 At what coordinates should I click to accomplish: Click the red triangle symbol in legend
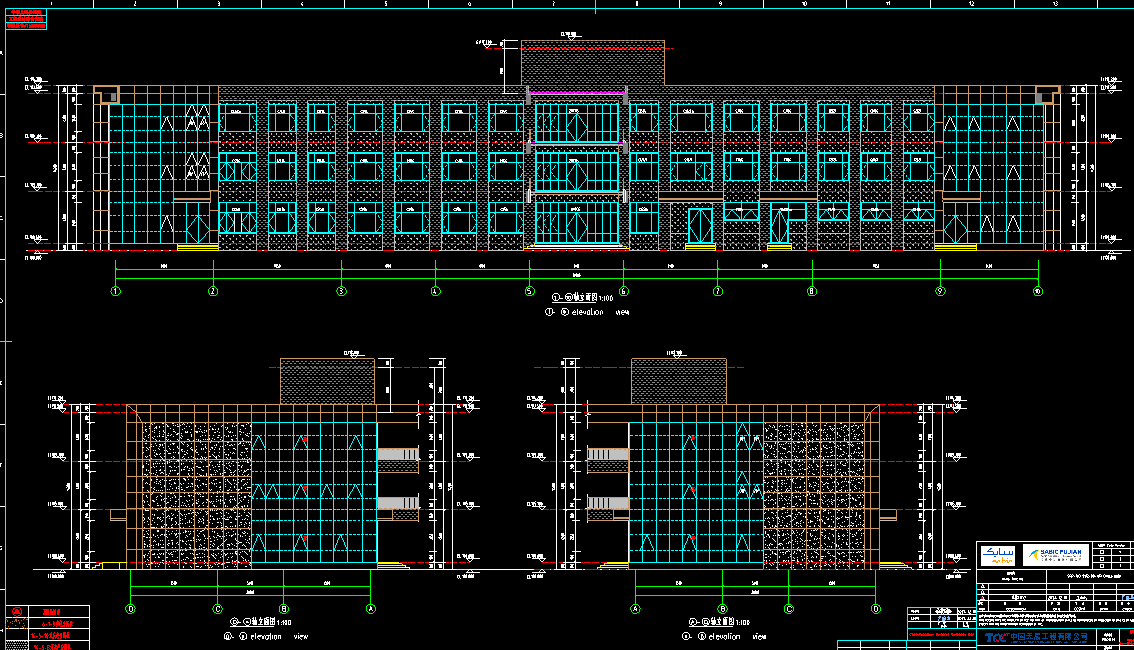[15, 611]
